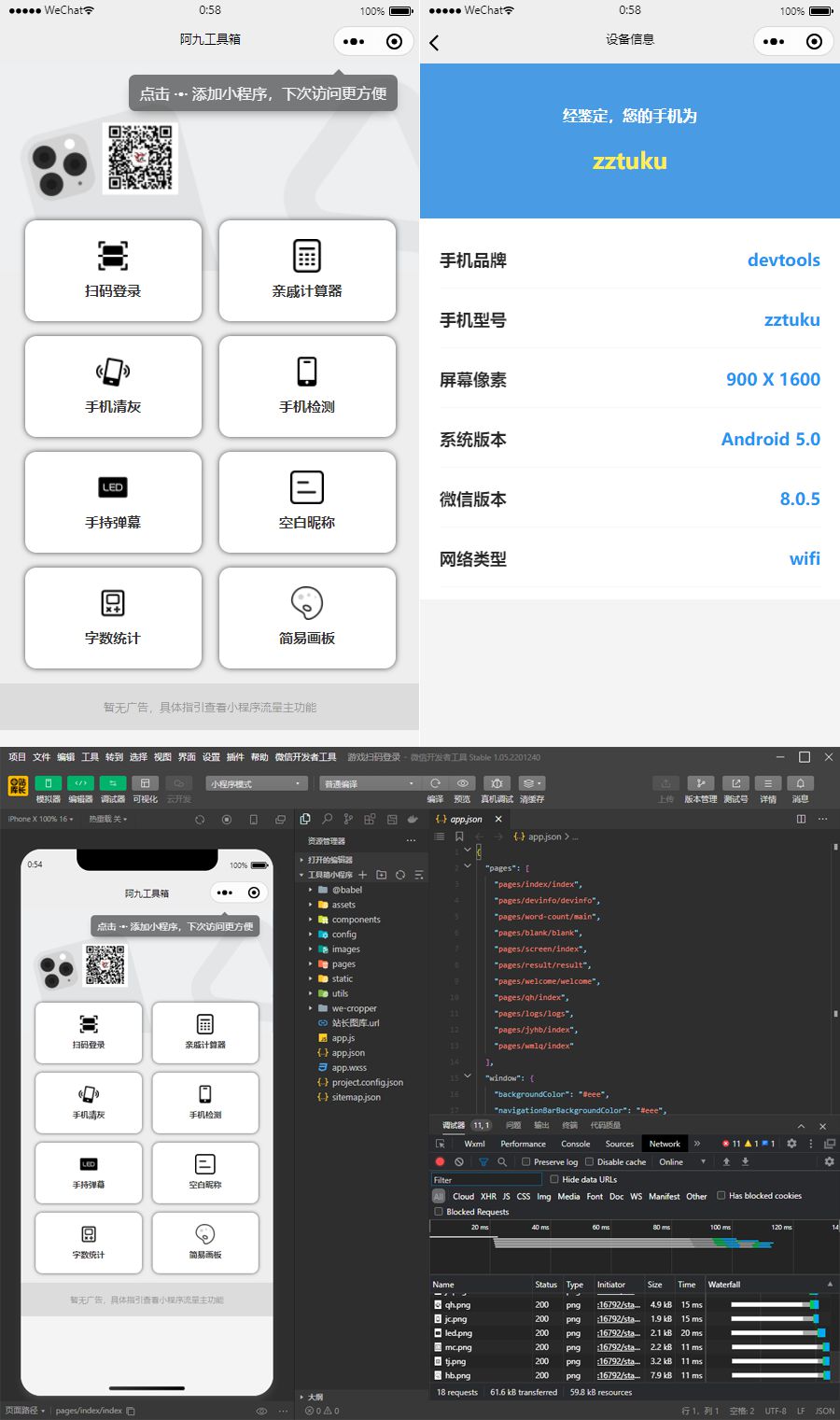This screenshot has width=840, height=1420.
Task: Tap the 扫码登录 card in top-left app
Action: coord(113,271)
